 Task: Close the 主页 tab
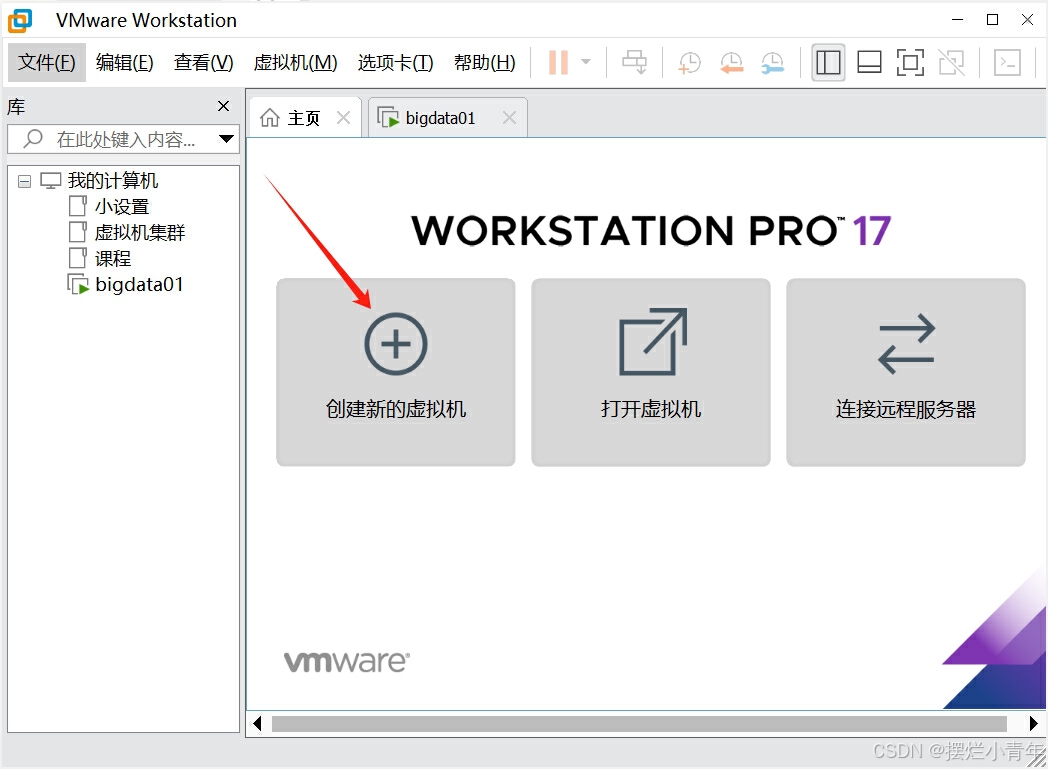tap(344, 118)
